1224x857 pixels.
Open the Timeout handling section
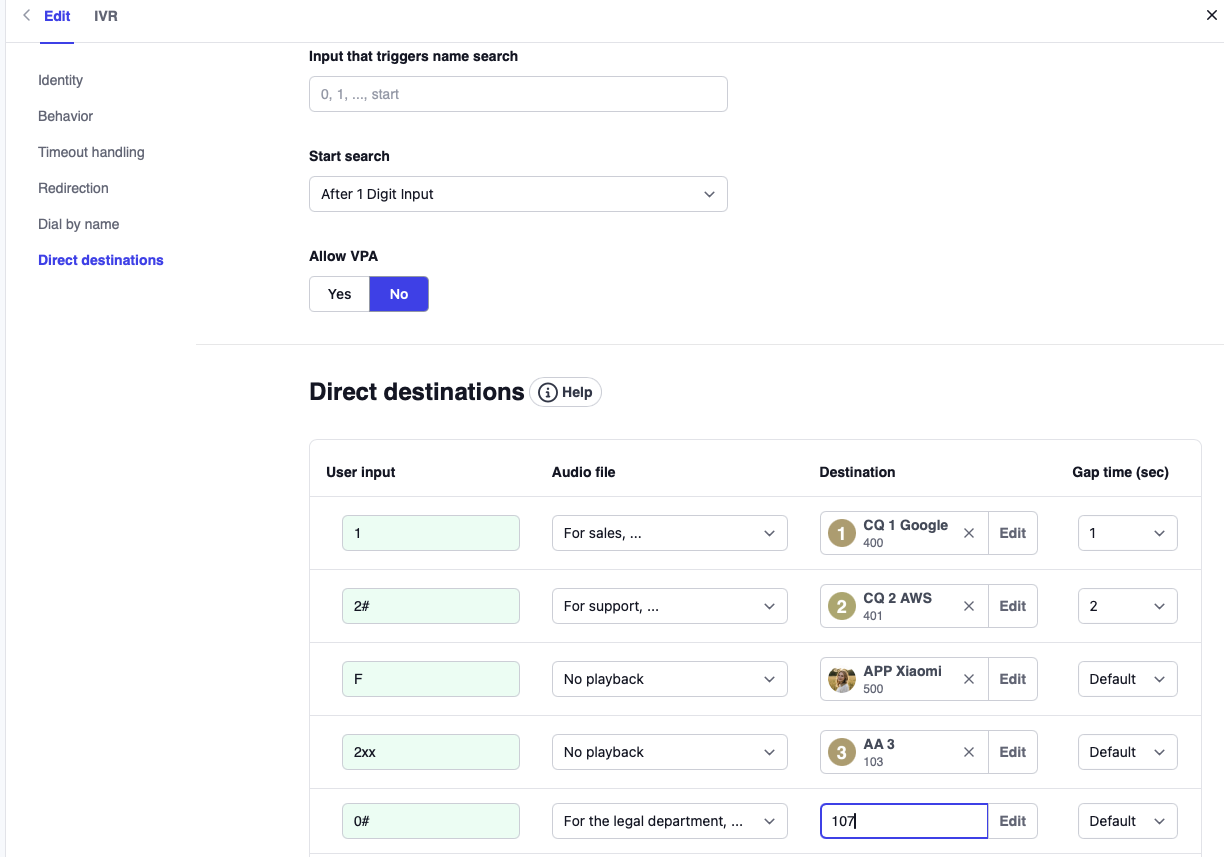(x=91, y=152)
